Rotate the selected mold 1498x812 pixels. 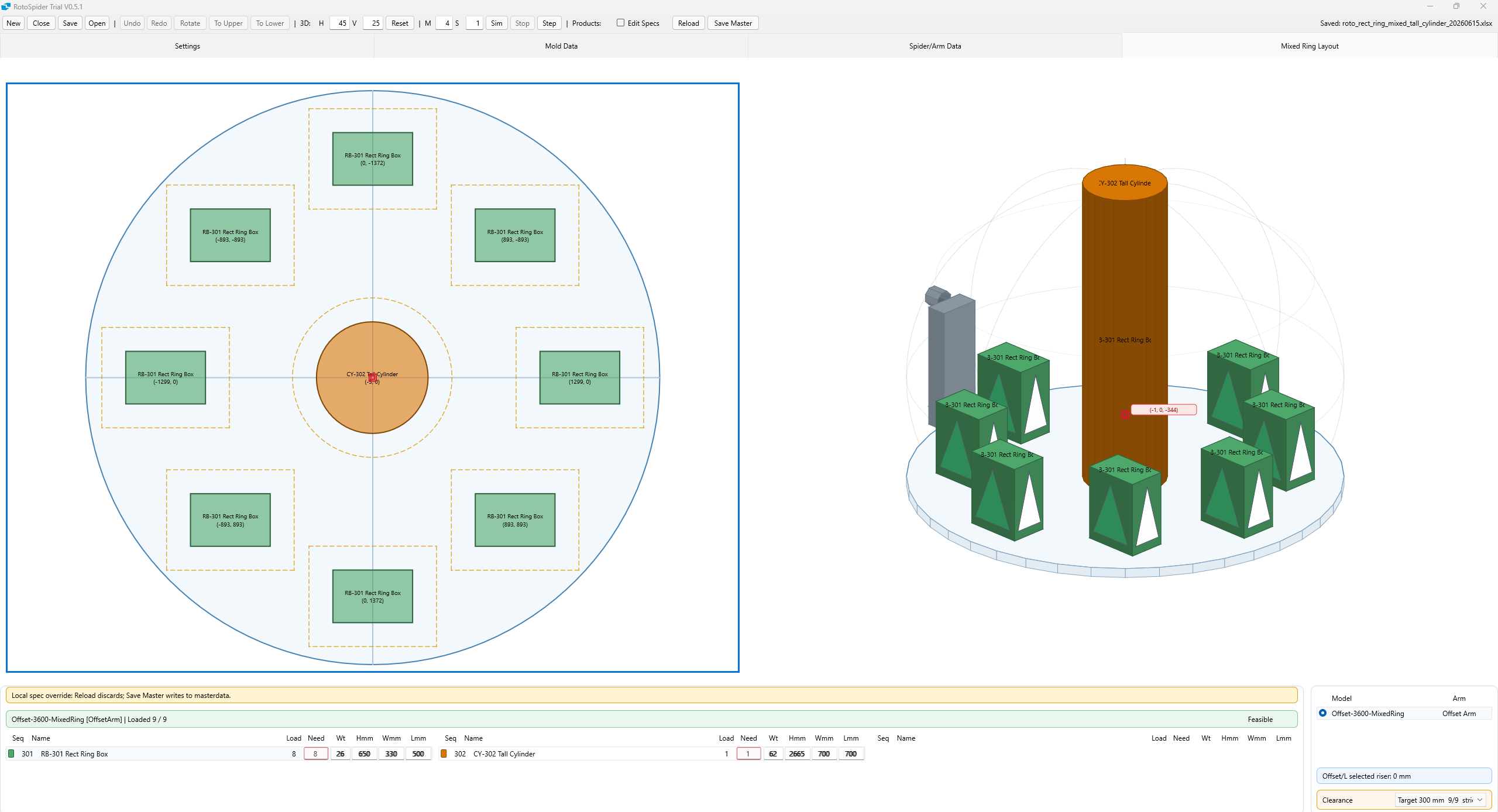click(190, 23)
